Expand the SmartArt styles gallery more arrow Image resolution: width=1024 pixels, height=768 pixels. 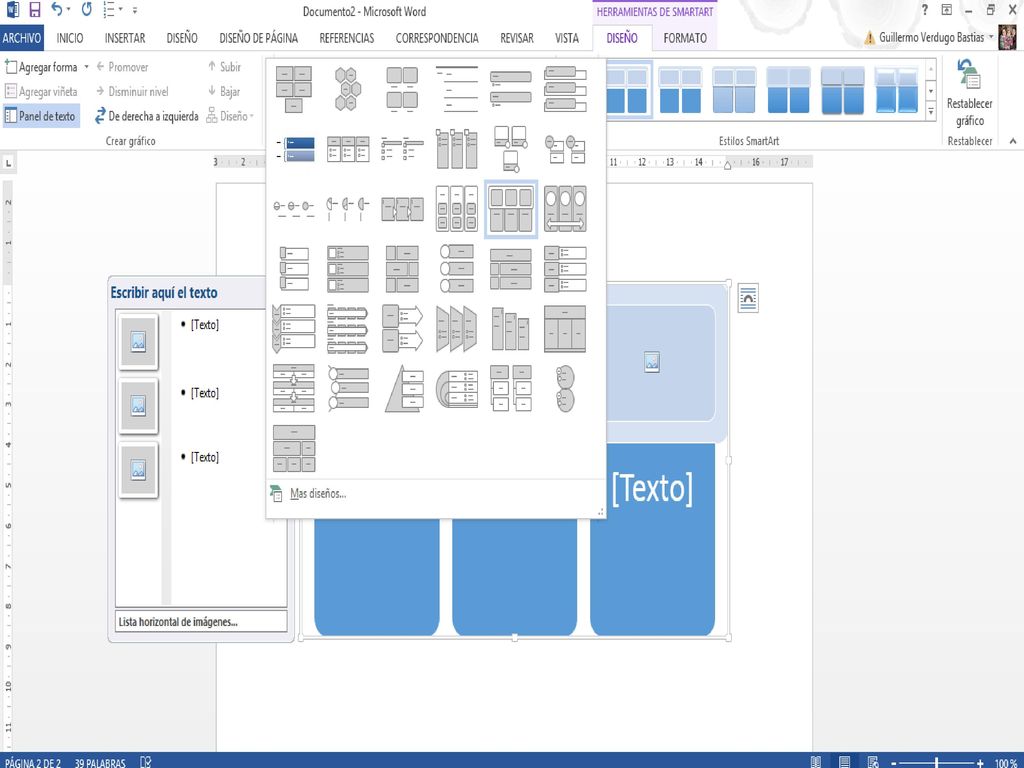(931, 112)
